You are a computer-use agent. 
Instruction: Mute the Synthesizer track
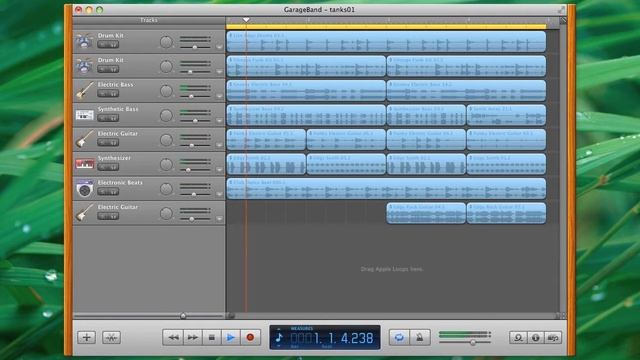point(103,167)
